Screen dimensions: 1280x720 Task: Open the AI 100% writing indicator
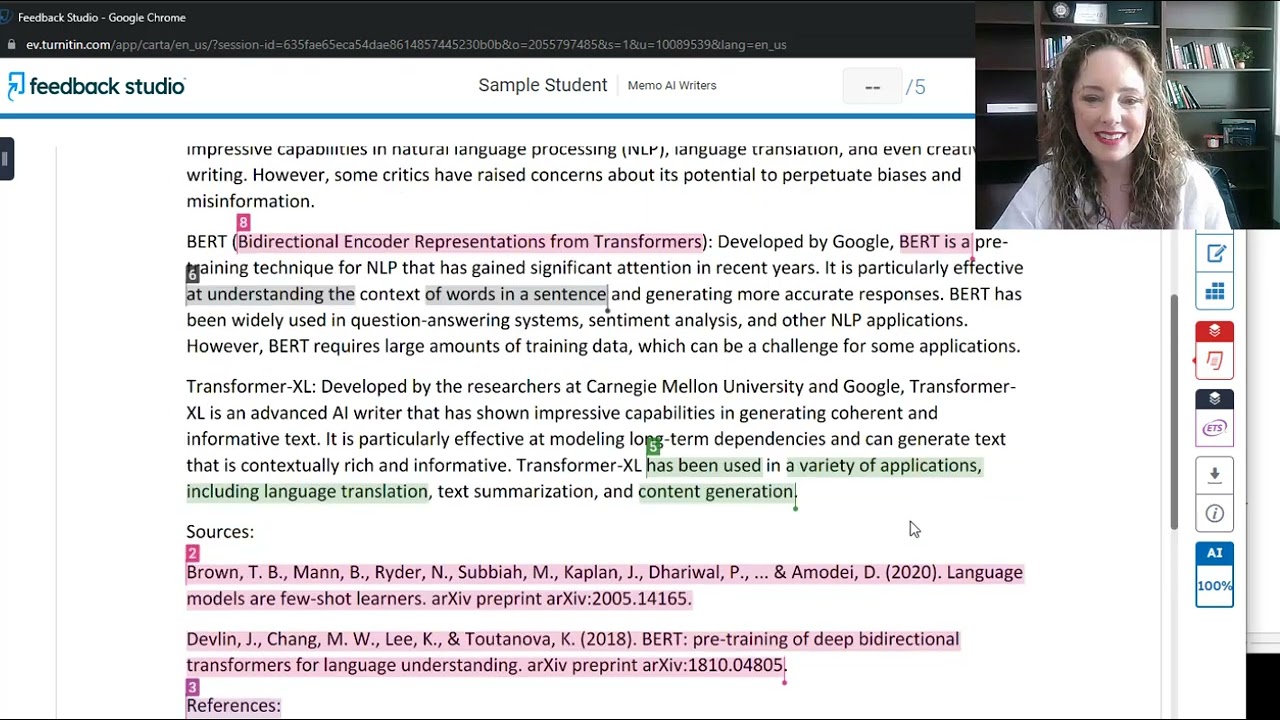[x=1215, y=575]
